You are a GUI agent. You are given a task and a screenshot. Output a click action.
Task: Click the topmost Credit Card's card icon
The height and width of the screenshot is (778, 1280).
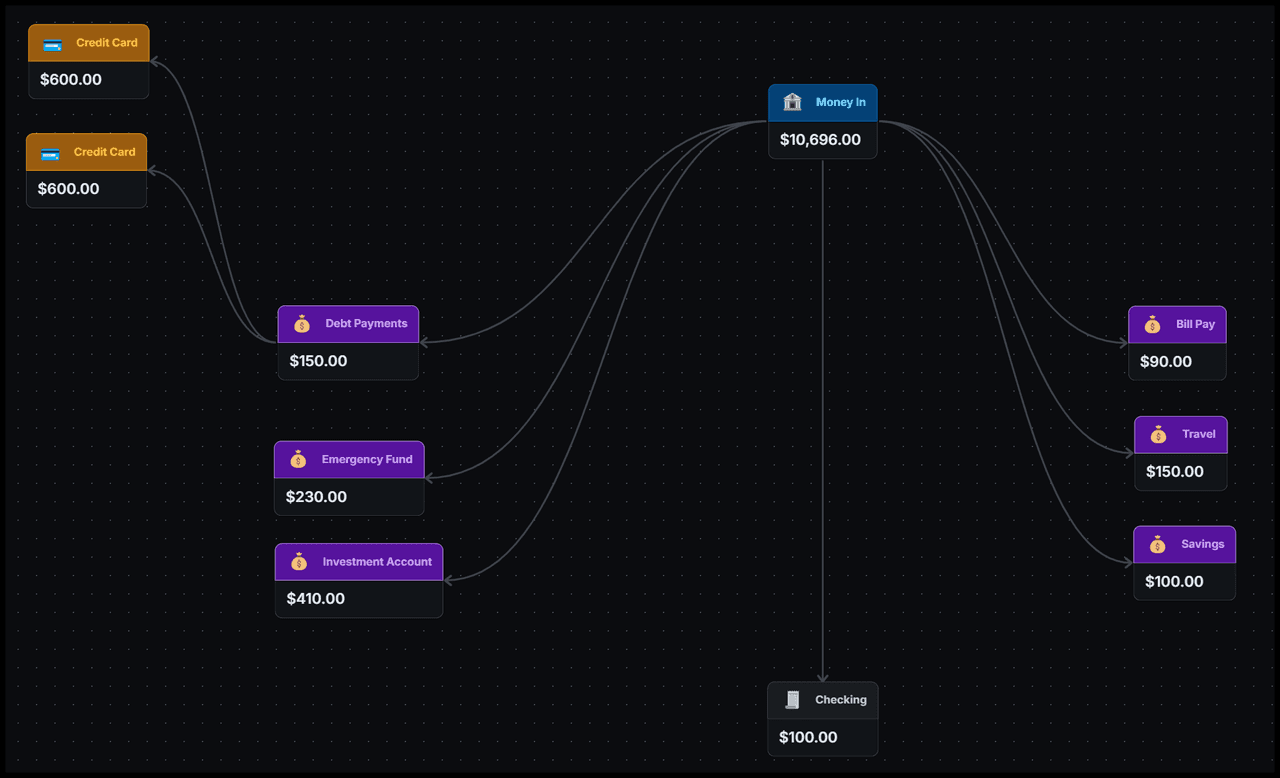click(x=53, y=44)
